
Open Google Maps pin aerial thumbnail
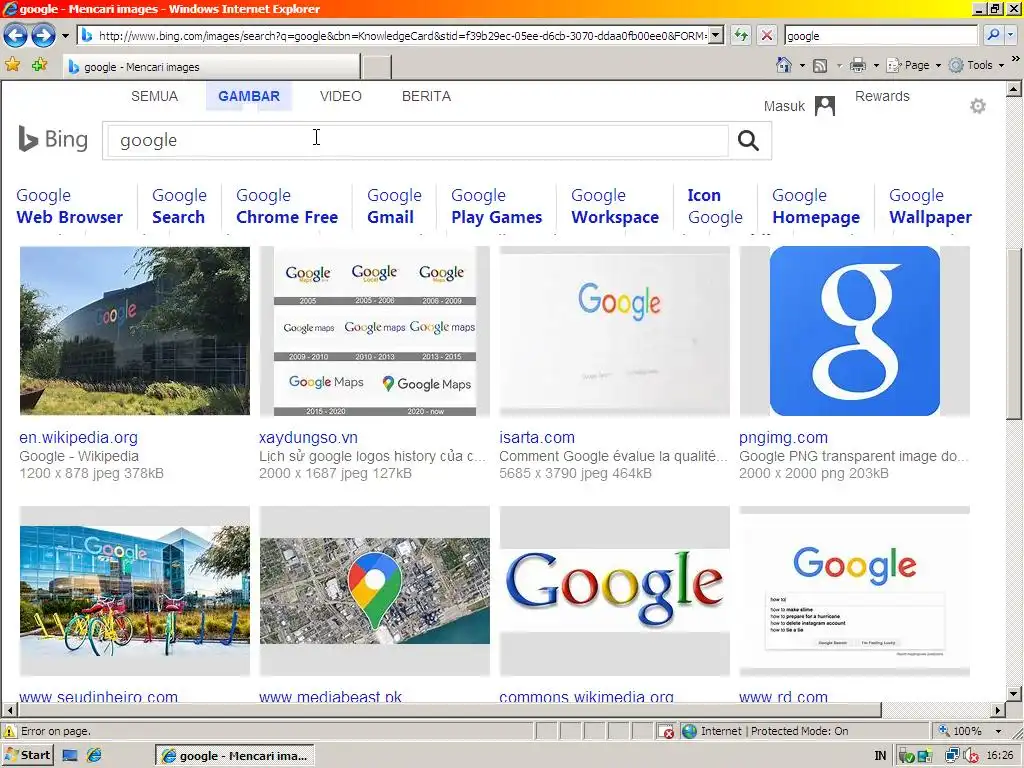coord(375,590)
